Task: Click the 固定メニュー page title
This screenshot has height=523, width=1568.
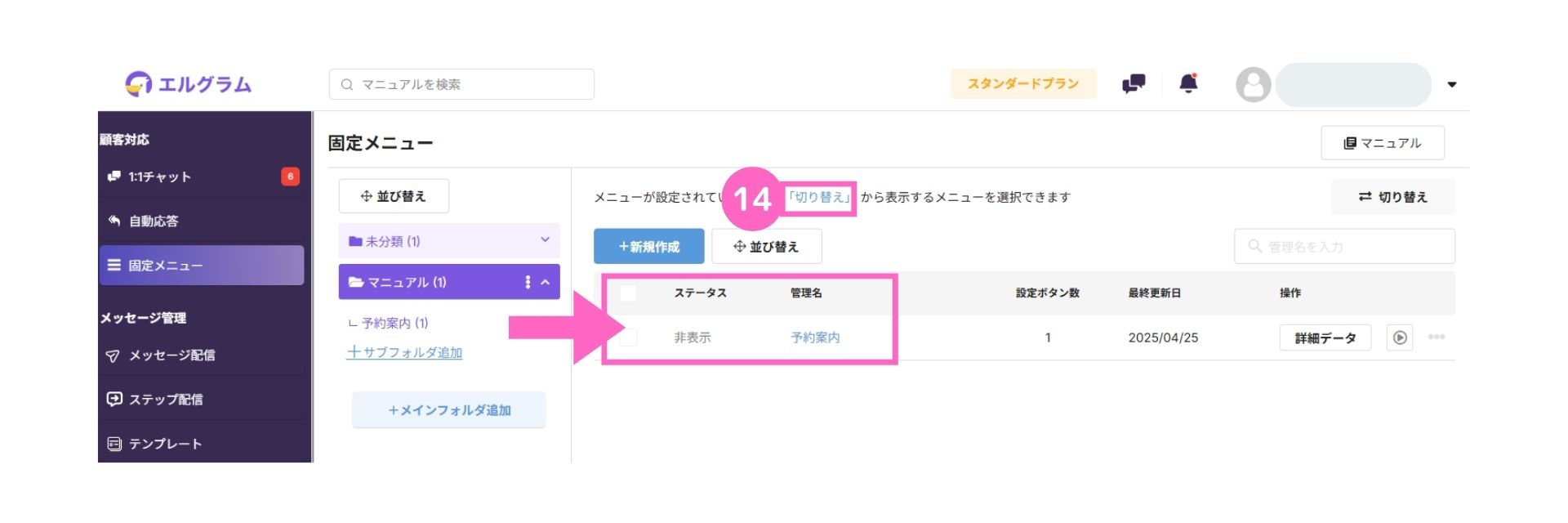Action: tap(381, 143)
